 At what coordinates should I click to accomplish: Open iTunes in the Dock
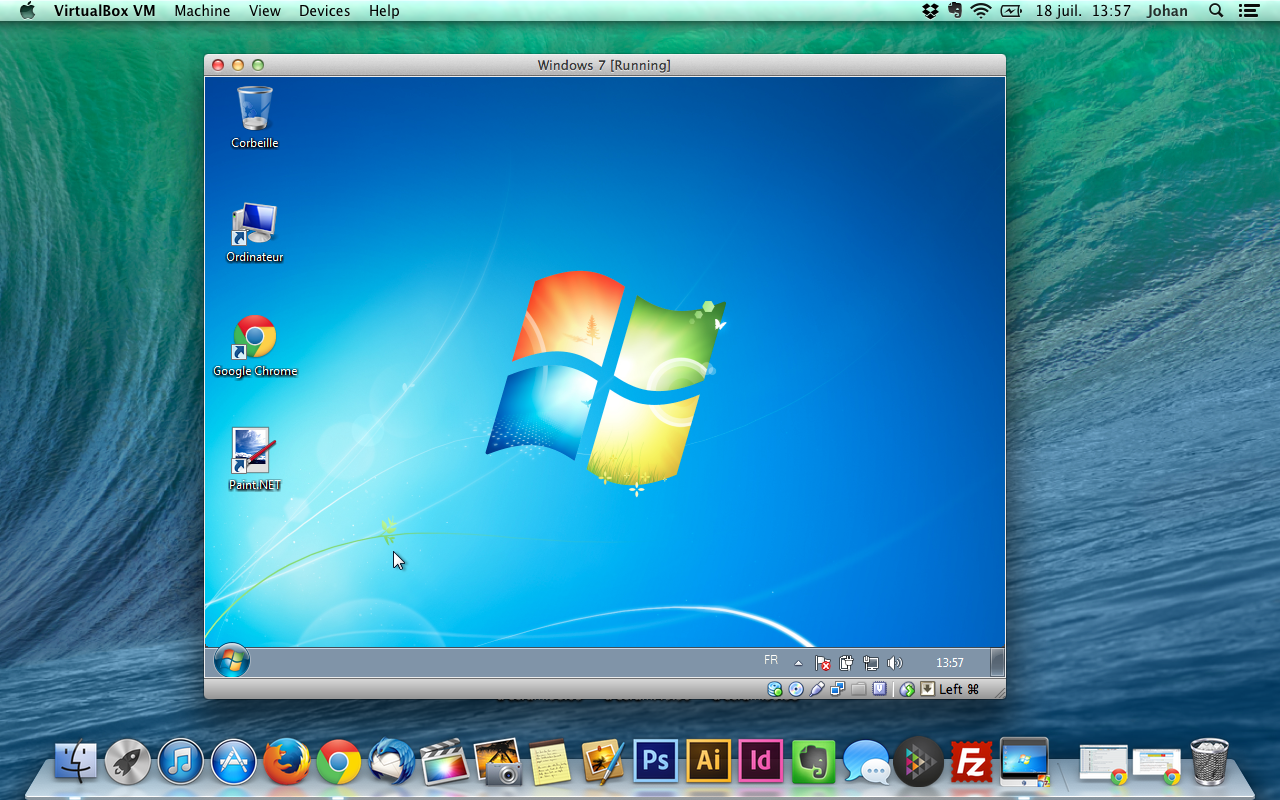click(x=181, y=763)
